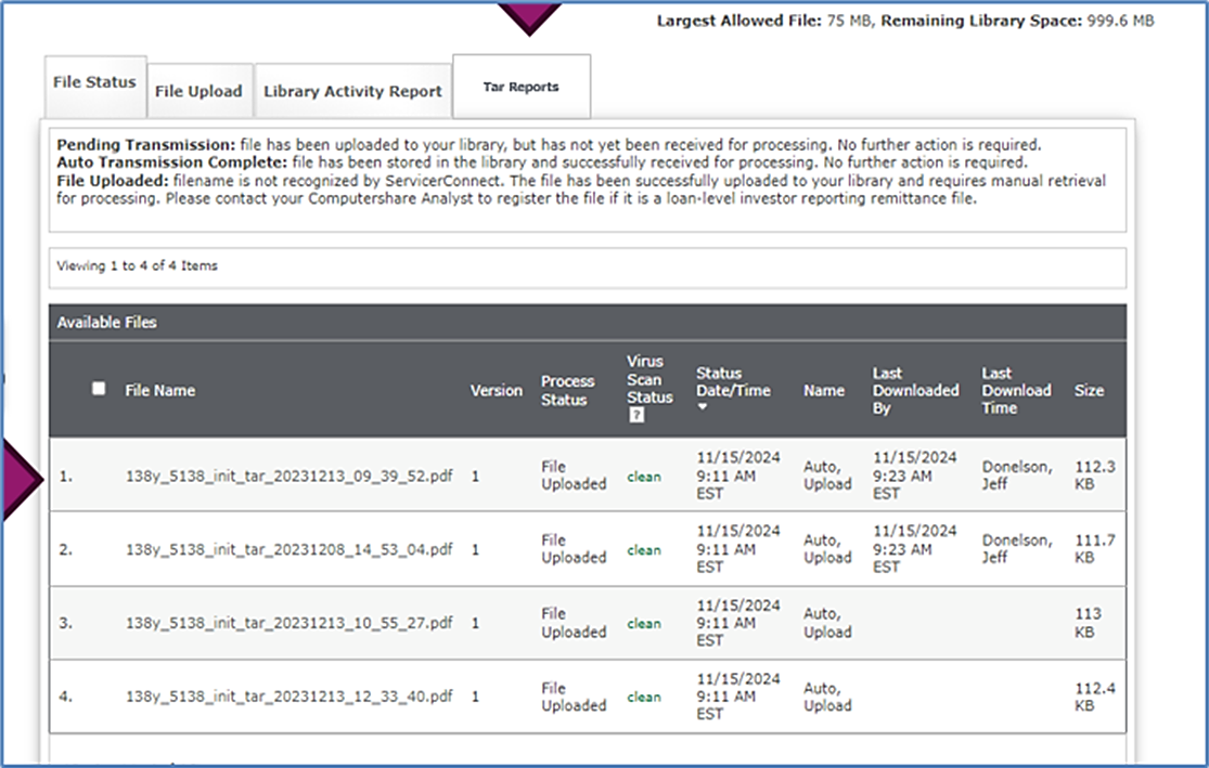The image size is (1209, 768).
Task: Download file 138y_5138_init_tar_20231213_10_55_27.pdf
Action: (289, 623)
